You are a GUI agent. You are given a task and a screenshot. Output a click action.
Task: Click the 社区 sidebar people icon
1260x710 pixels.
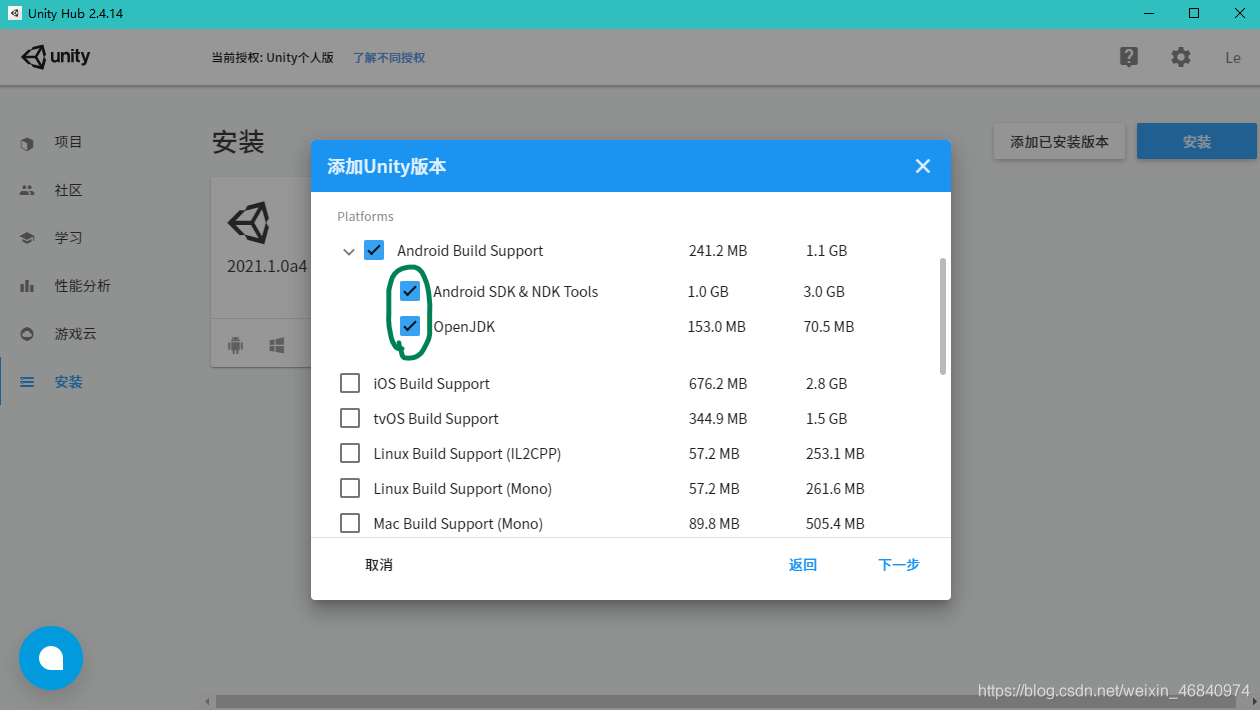27,190
